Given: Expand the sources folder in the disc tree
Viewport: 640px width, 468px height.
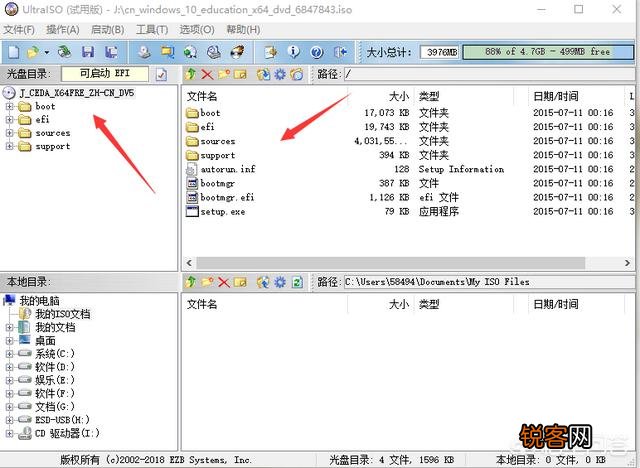Looking at the screenshot, I should pyautogui.click(x=9, y=133).
